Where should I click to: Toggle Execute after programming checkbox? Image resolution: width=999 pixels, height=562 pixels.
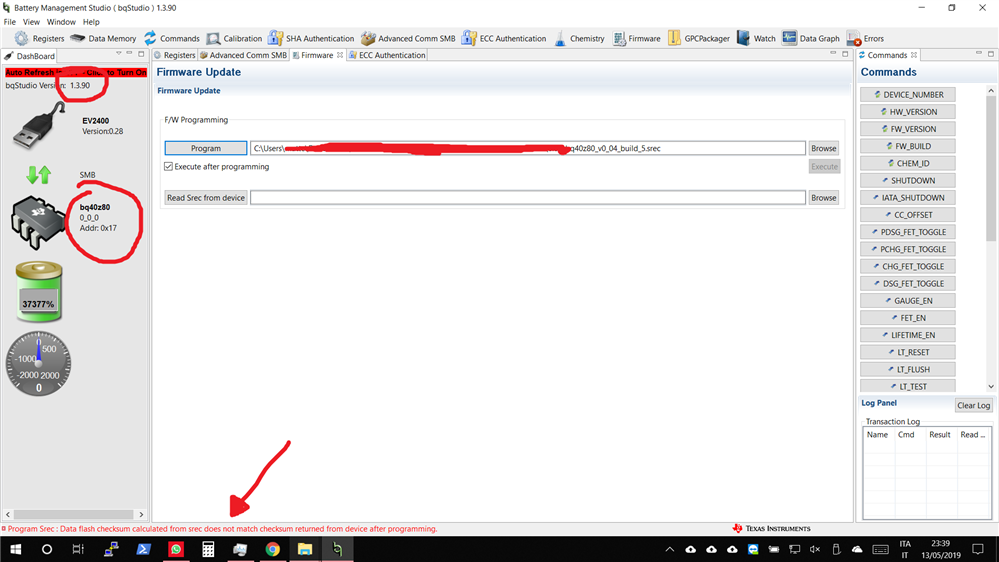(168, 166)
